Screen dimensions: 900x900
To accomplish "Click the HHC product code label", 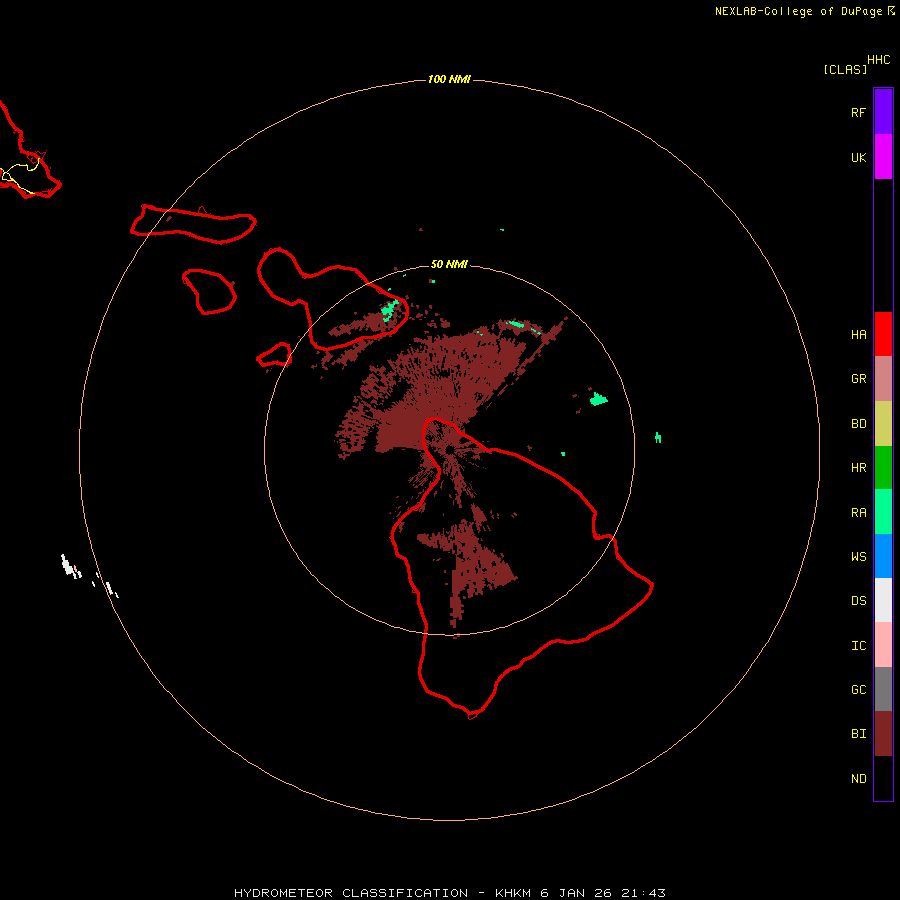I will [x=879, y=60].
